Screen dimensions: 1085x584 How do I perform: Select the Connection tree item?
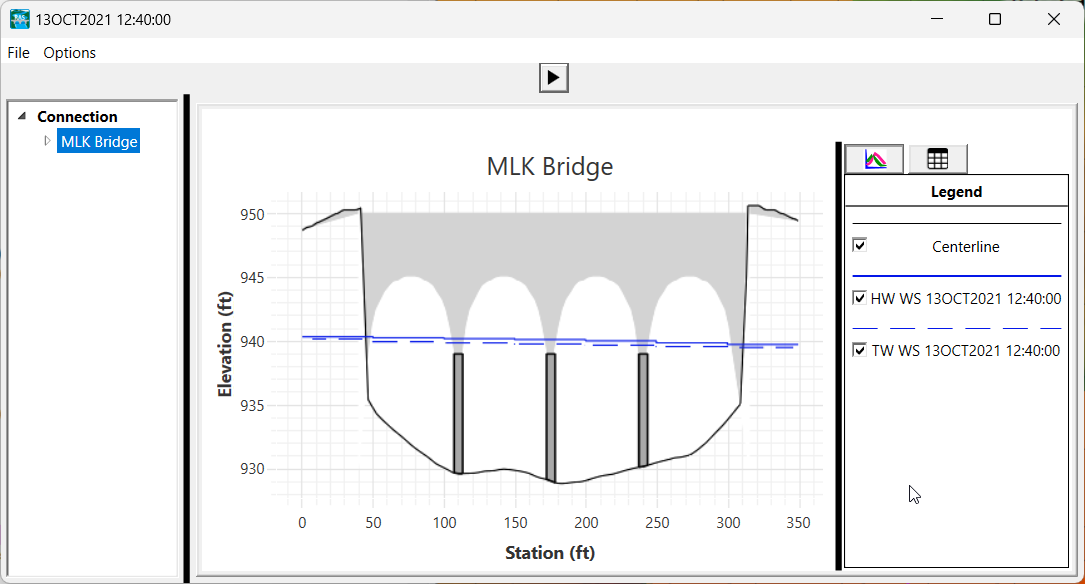tap(77, 117)
